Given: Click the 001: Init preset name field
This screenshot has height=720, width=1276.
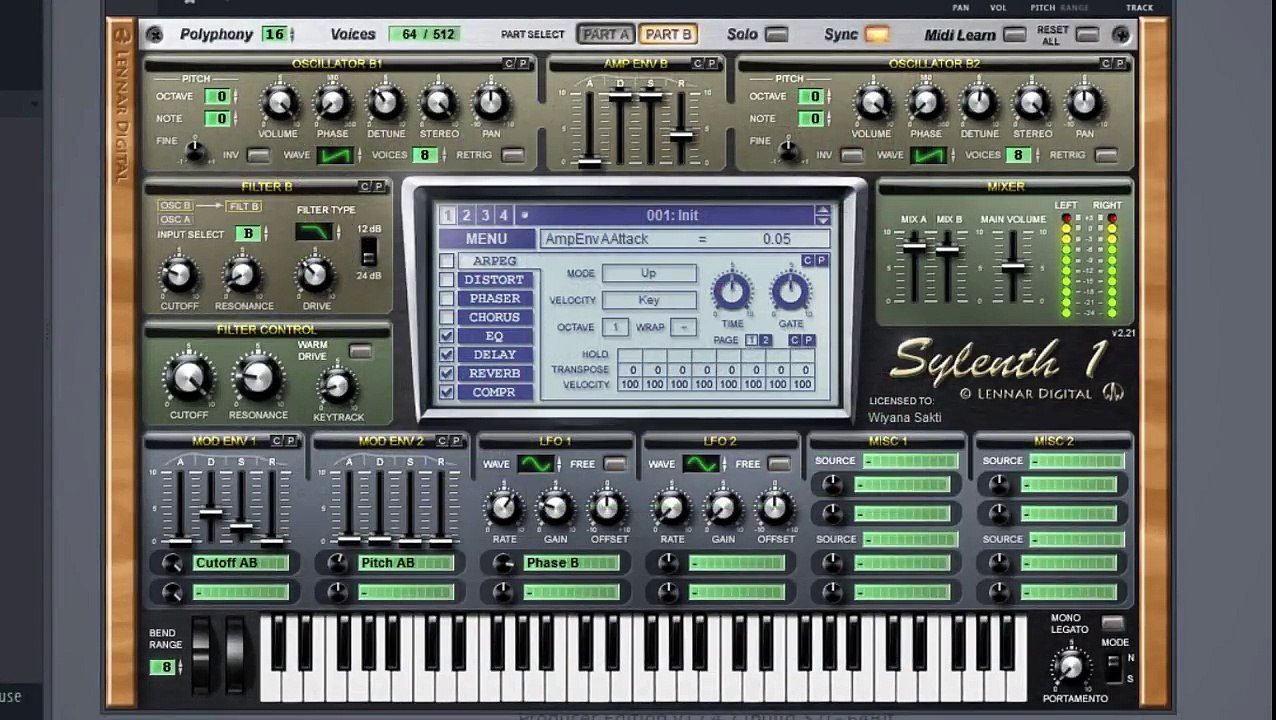Looking at the screenshot, I should coord(672,215).
